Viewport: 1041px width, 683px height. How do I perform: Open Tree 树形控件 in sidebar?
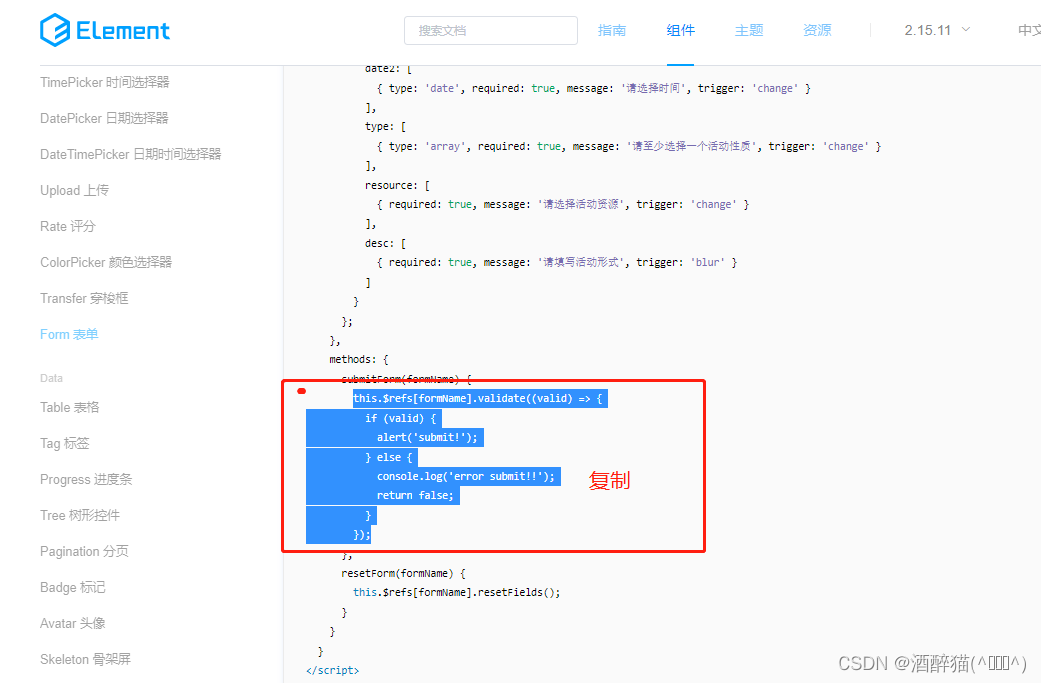pos(80,515)
